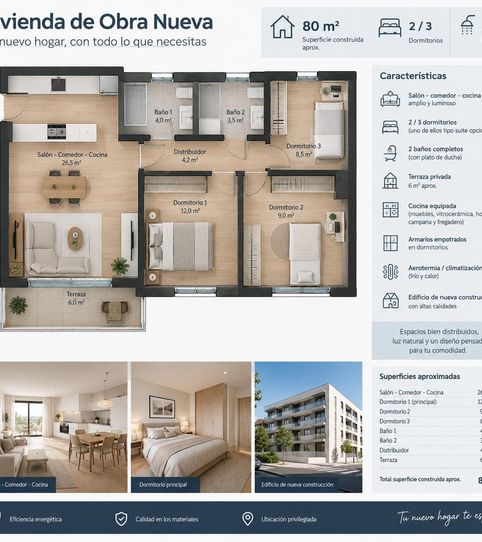The width and height of the screenshot is (482, 542).
Task: Open the living-dining room photo thumbnail
Action: point(64,427)
